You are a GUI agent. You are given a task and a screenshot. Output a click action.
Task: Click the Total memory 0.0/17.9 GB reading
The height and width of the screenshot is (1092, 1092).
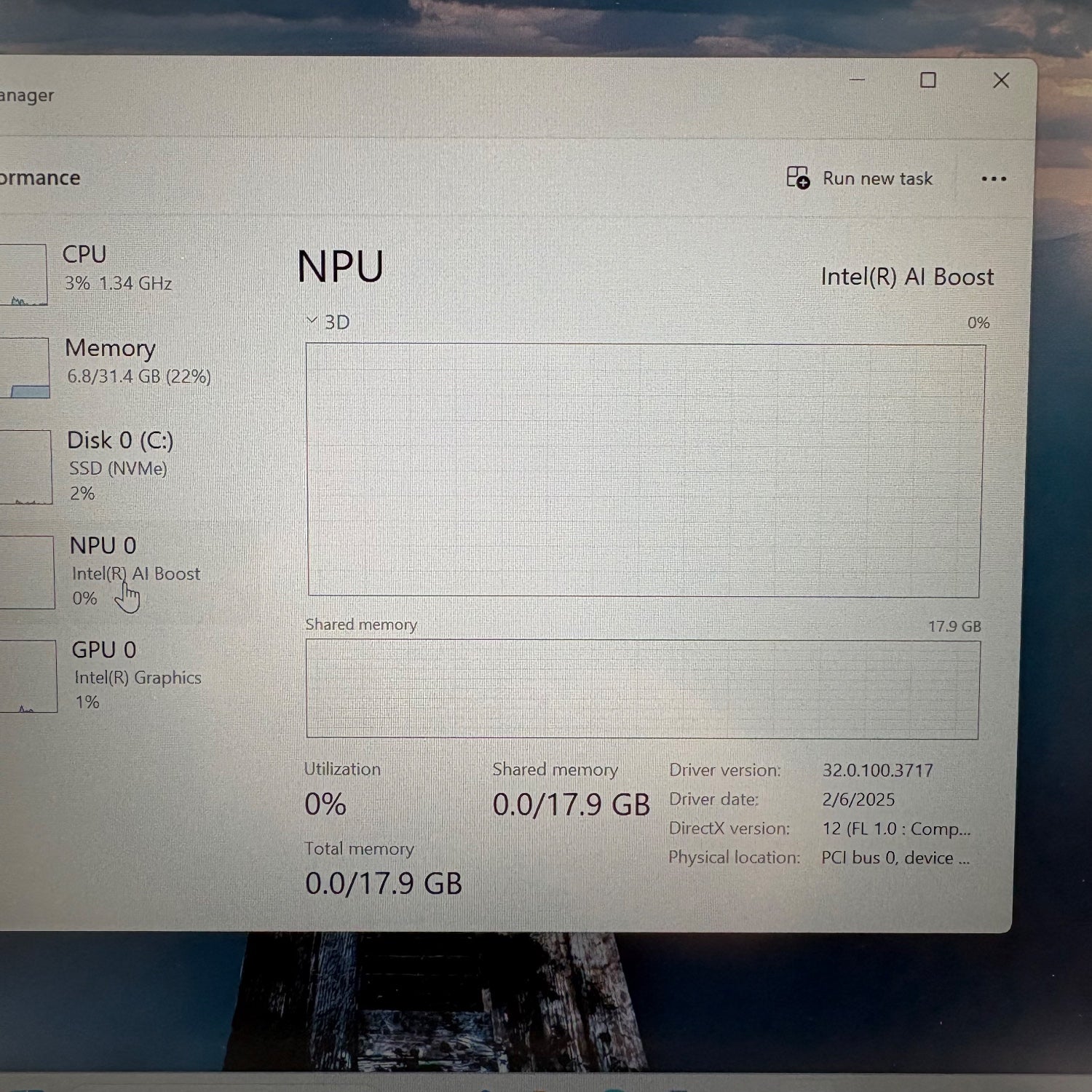point(383,884)
